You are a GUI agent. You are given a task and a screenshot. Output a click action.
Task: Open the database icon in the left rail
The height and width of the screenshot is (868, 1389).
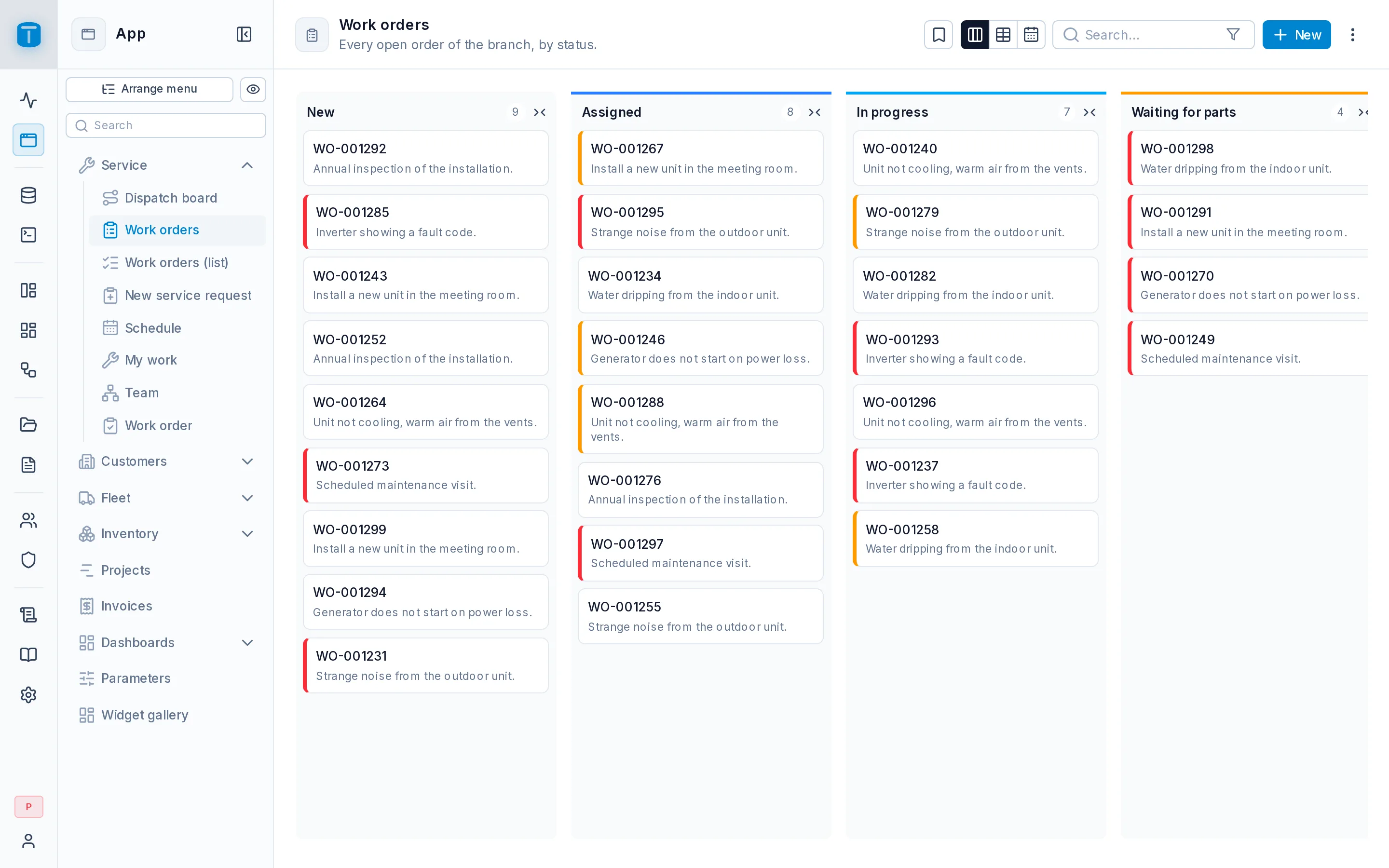coord(28,195)
